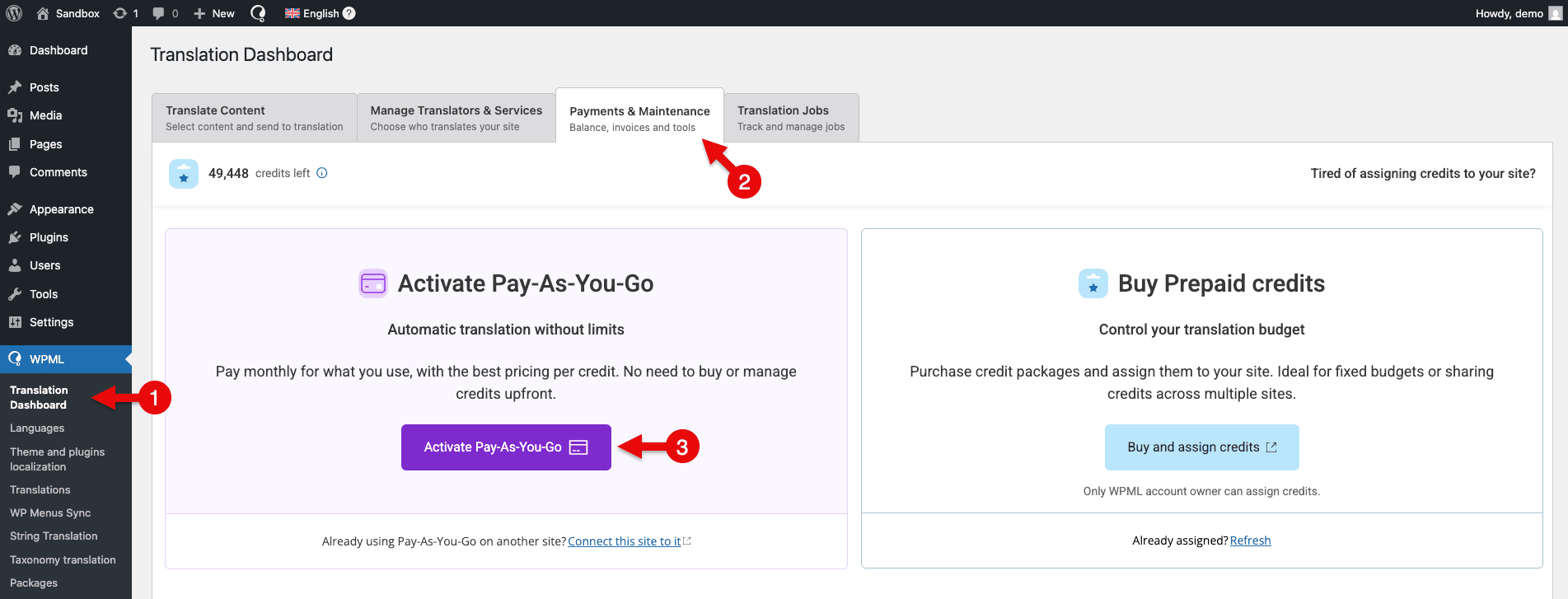
Task: Open the New content menu
Action: [x=214, y=13]
